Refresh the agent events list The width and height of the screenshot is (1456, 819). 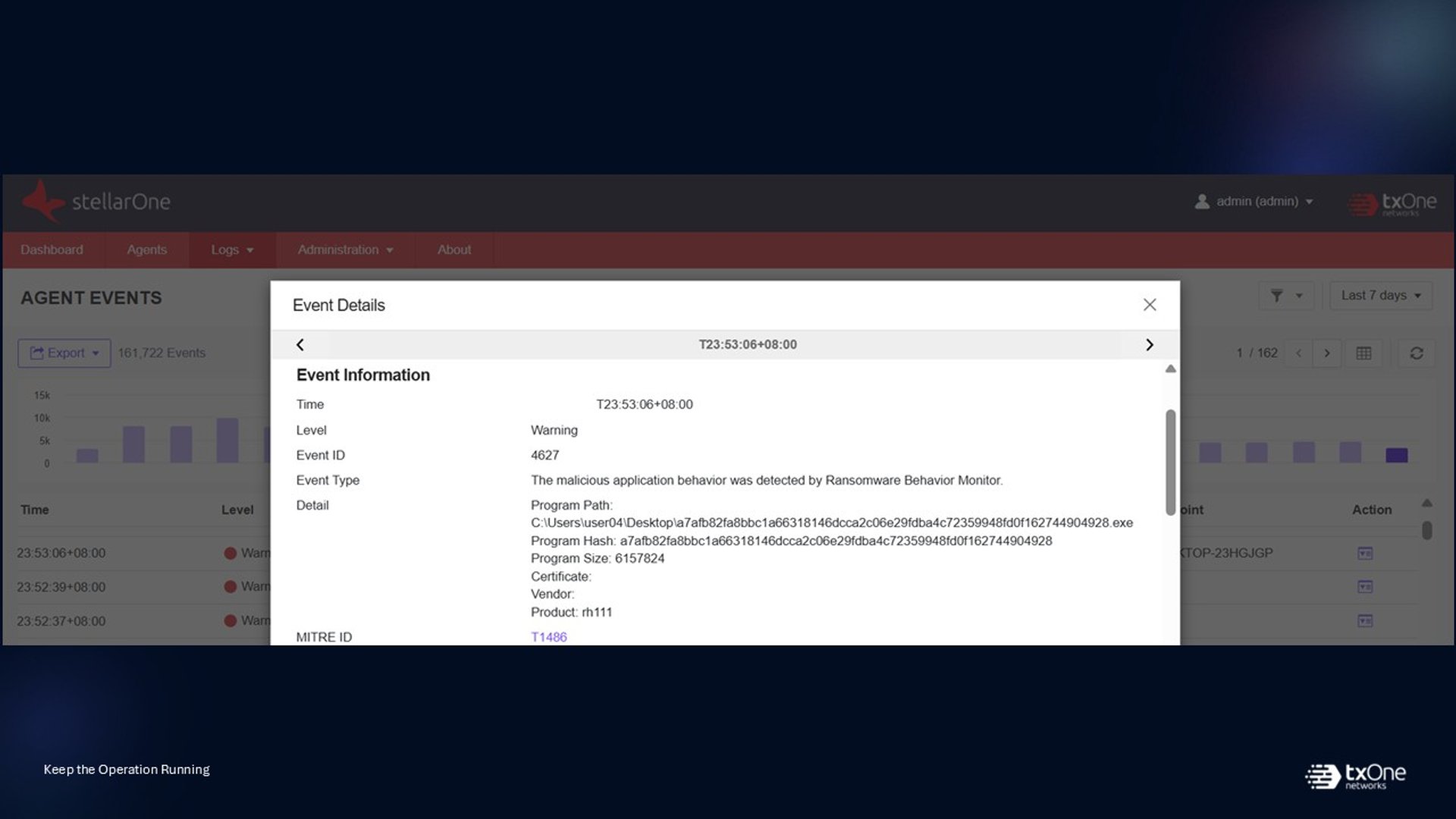pyautogui.click(x=1417, y=353)
